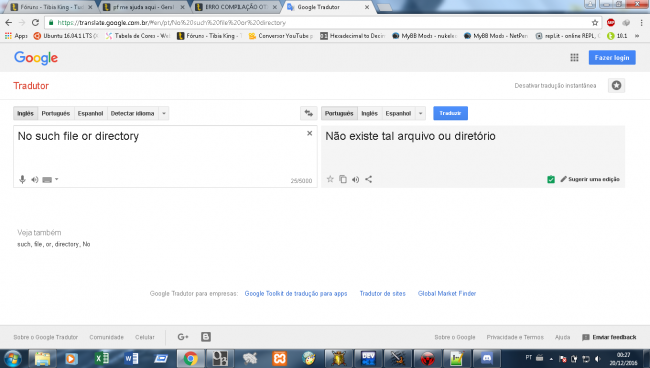650x368 pixels.
Task: Click Sugerir uma edição
Action: coord(590,179)
